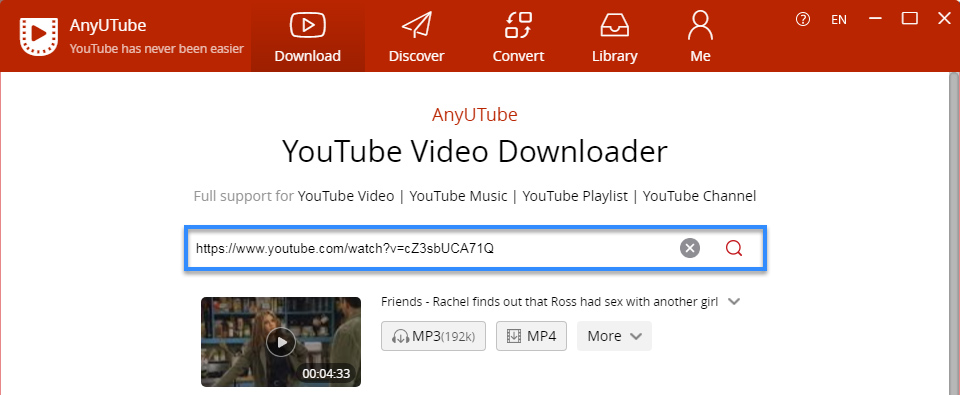Screen dimensions: 960x395
Task: Maximize the AnyUTube window
Action: pyautogui.click(x=910, y=19)
